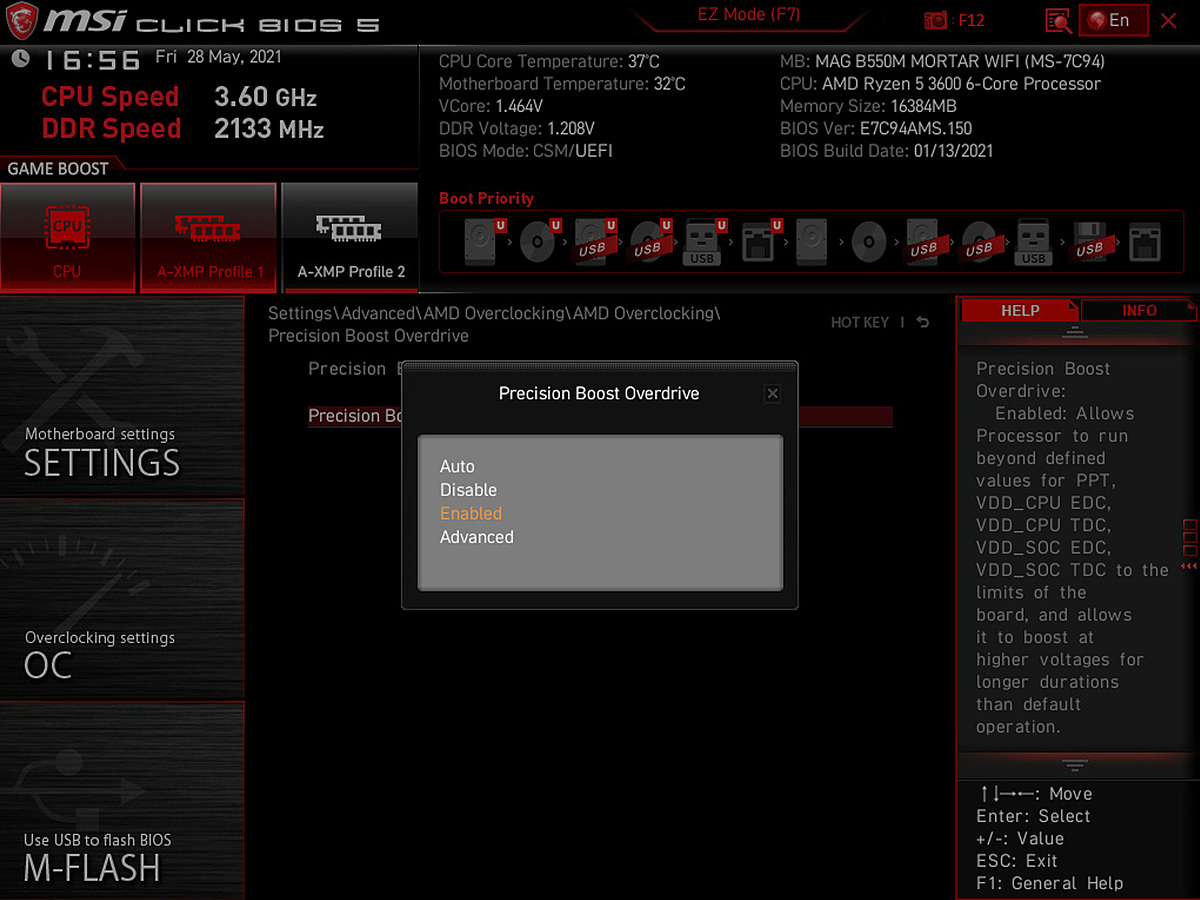The width and height of the screenshot is (1200, 900).
Task: Open the HOT KEY menu
Action: tap(860, 322)
